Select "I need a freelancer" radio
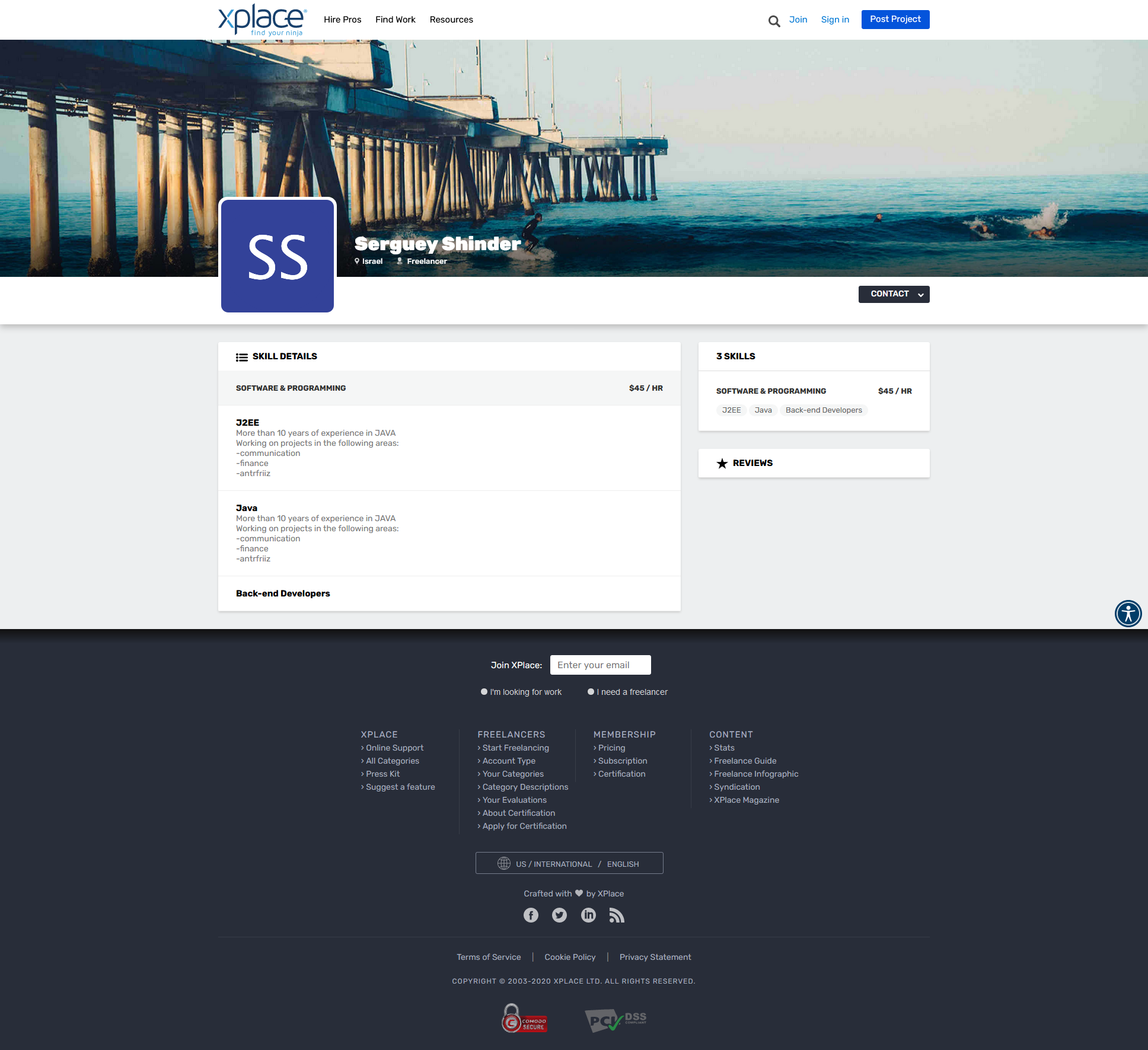The image size is (1148, 1050). point(591,692)
